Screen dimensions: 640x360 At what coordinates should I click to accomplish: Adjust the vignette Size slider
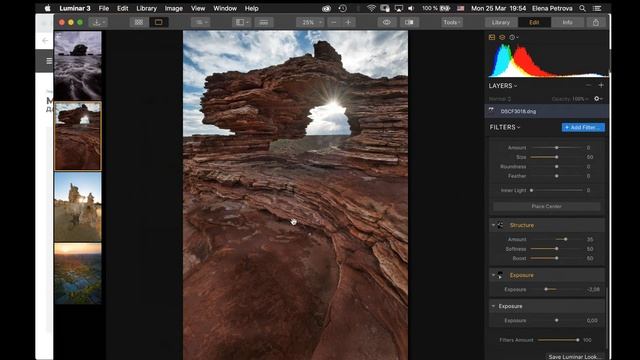click(x=557, y=157)
